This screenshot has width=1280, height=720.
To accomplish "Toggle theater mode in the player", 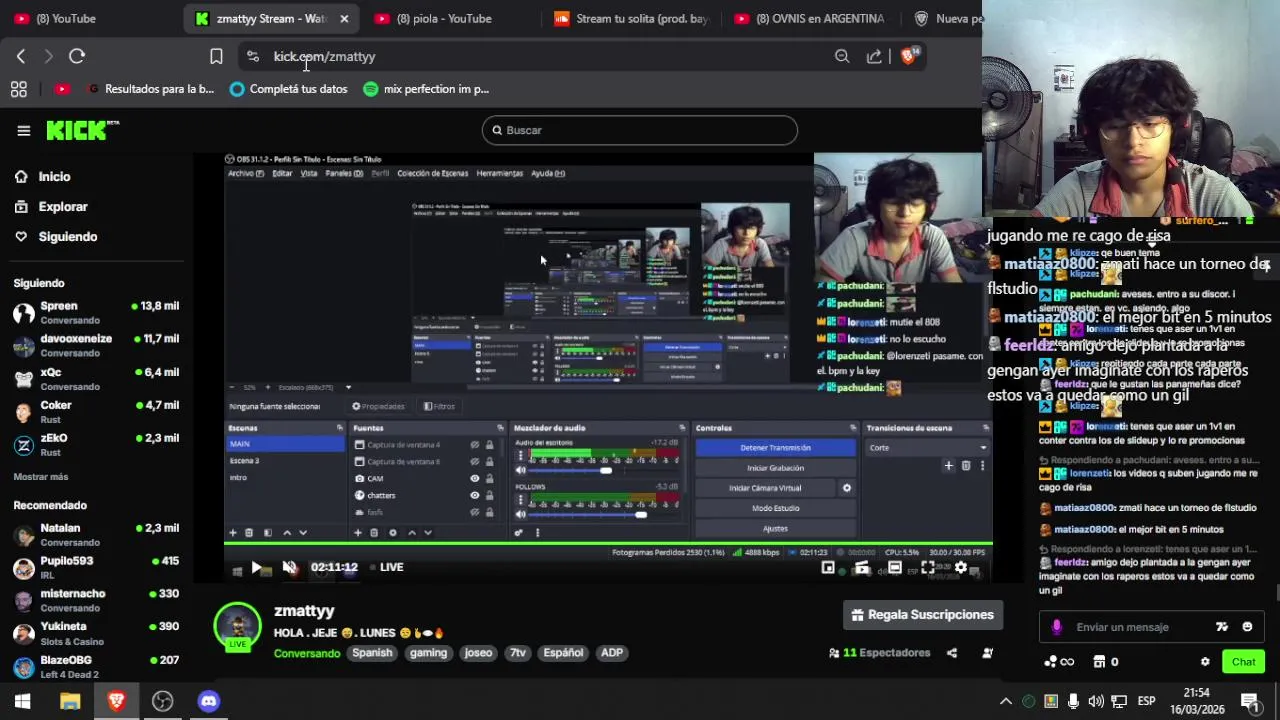I will 895,567.
